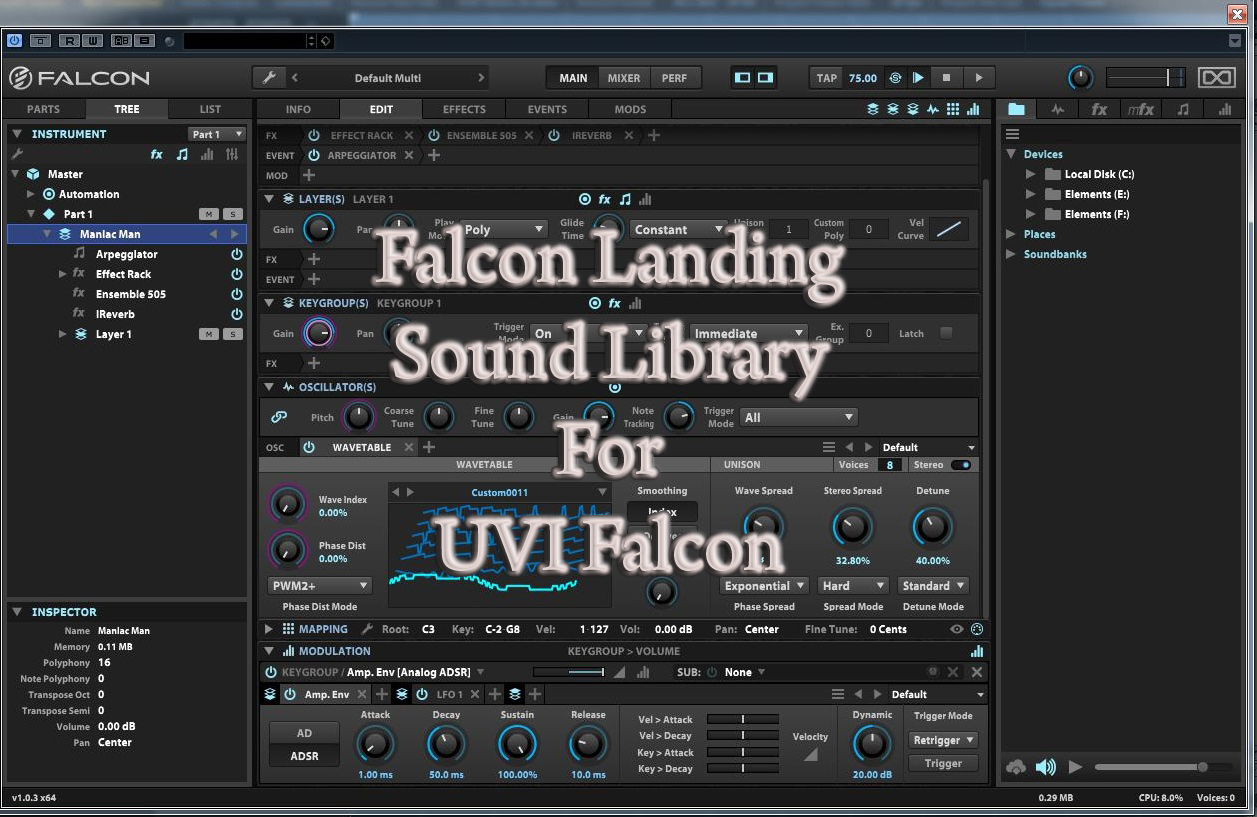This screenshot has height=817, width=1257.
Task: Click the Detune knob in Unison
Action: 932,526
